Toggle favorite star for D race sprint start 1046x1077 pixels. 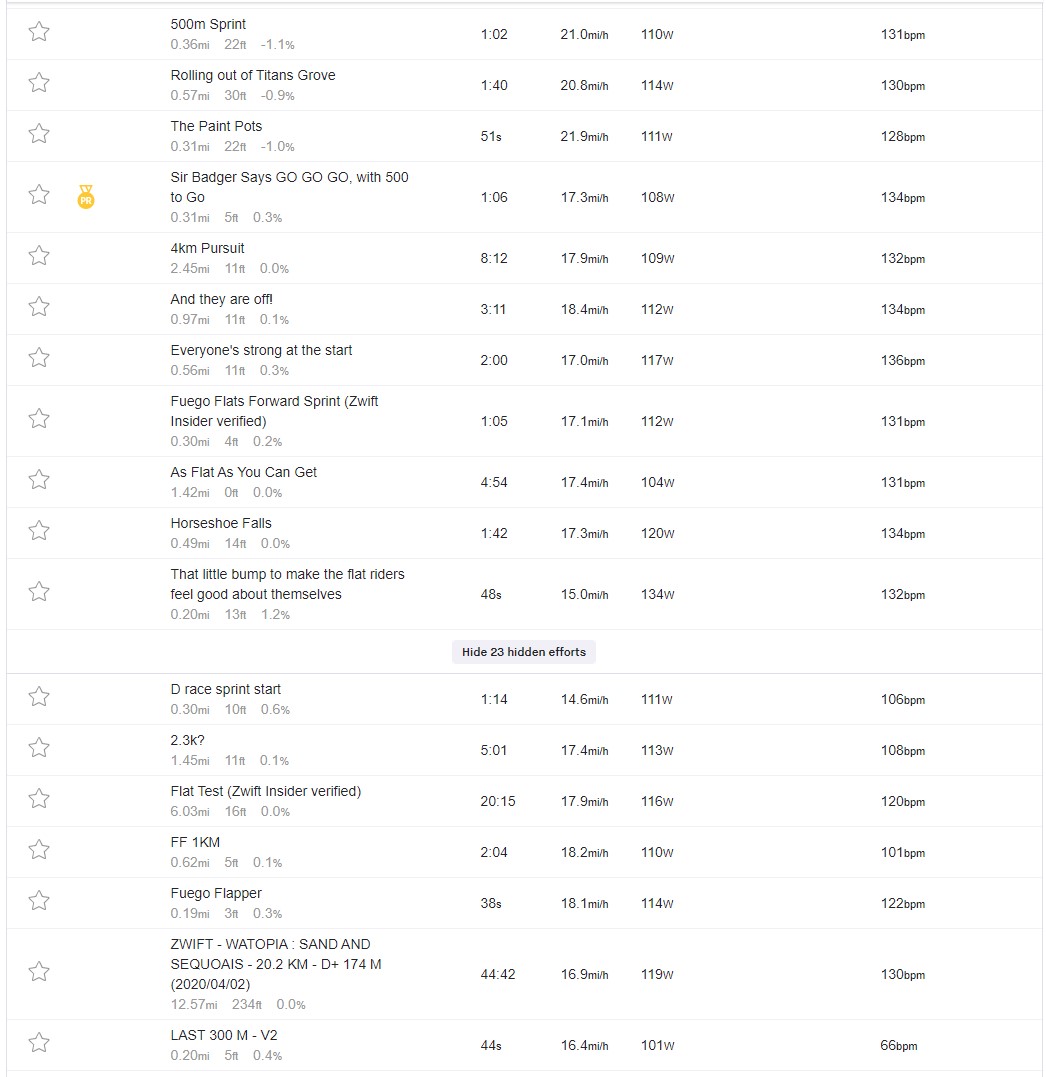point(39,696)
